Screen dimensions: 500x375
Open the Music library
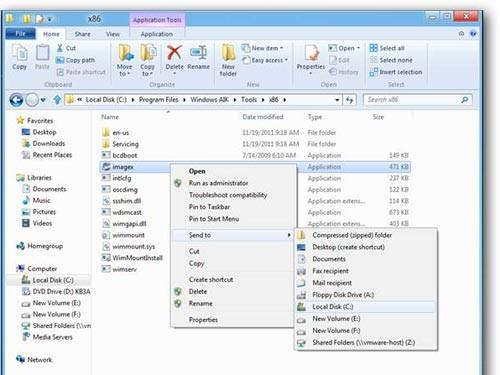[x=36, y=200]
